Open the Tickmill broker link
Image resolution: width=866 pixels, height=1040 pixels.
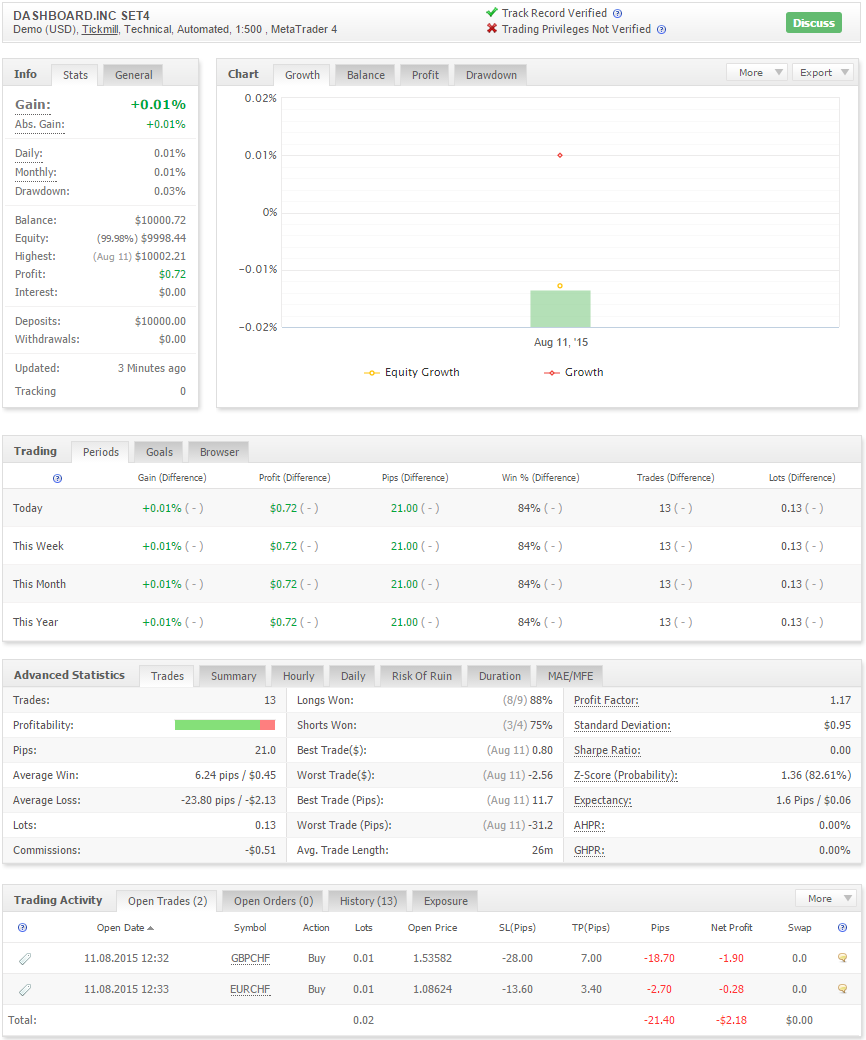tap(99, 29)
